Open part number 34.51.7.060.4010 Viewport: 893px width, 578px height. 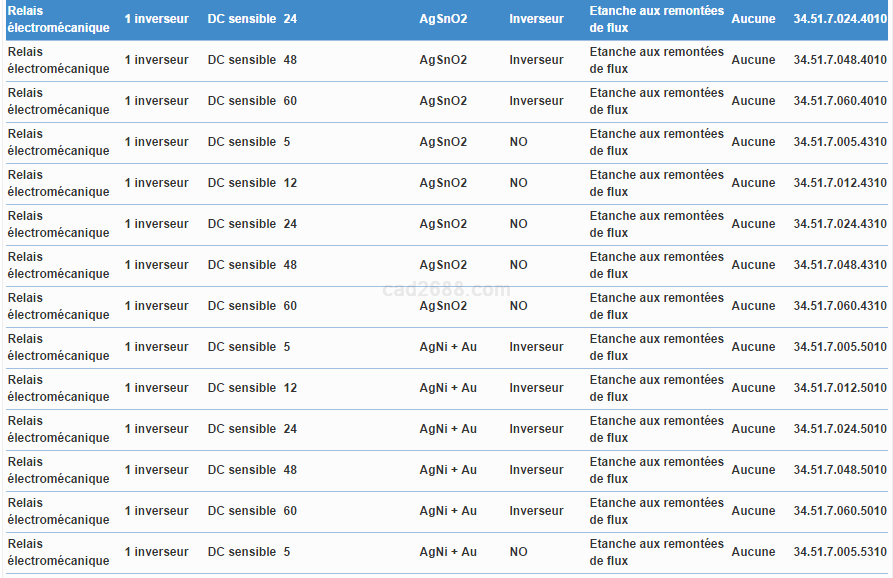[x=839, y=101]
